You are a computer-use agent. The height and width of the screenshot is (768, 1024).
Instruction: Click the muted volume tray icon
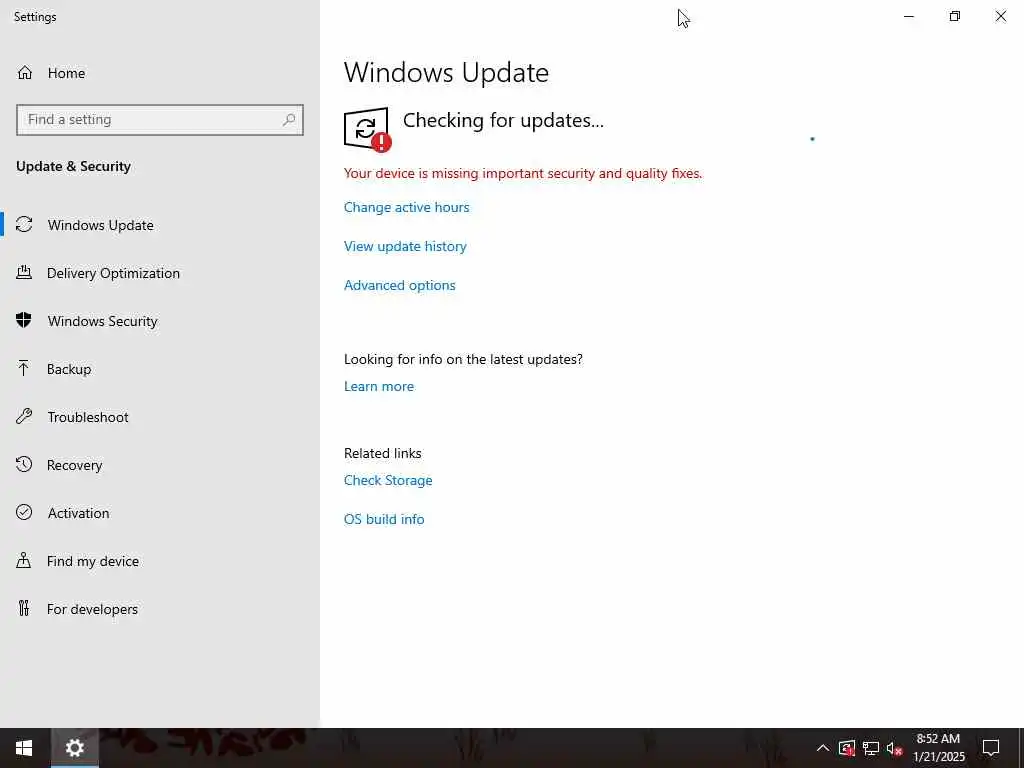tap(894, 748)
